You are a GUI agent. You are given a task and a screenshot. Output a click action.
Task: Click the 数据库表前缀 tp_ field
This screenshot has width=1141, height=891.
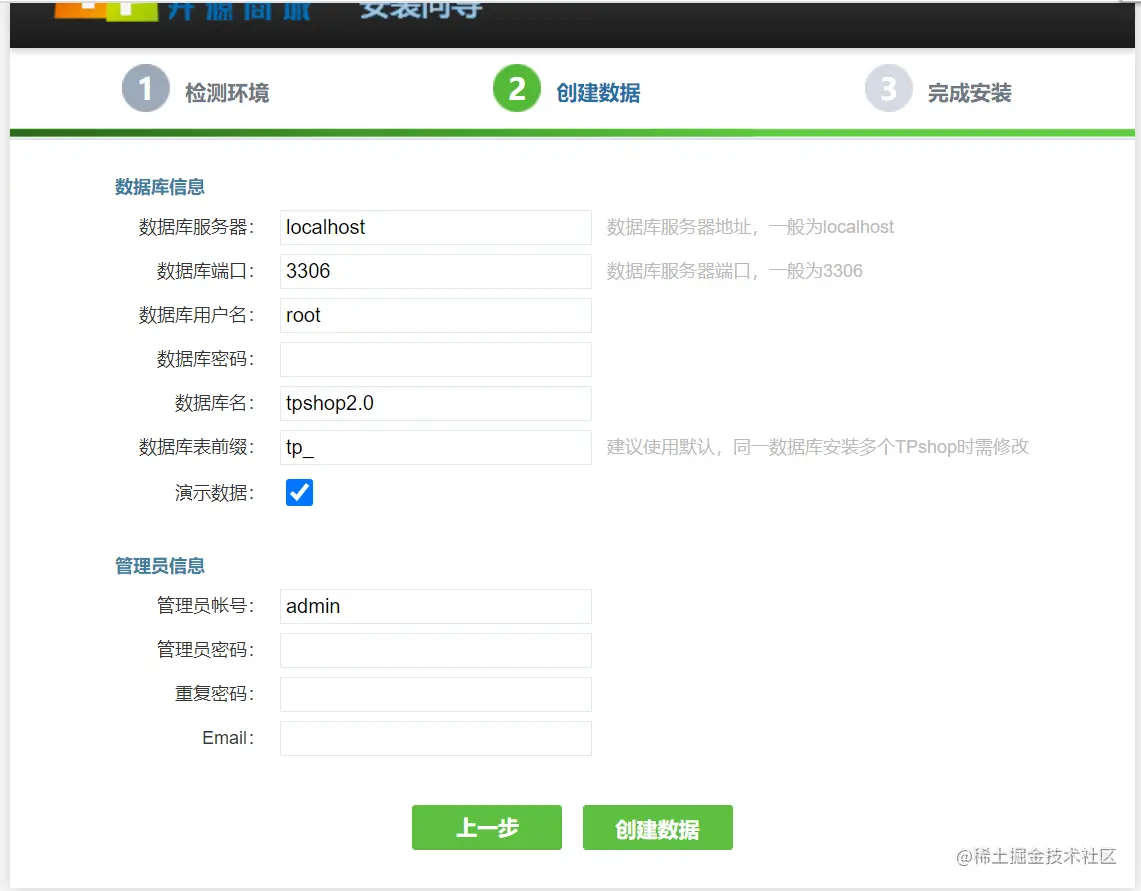436,447
